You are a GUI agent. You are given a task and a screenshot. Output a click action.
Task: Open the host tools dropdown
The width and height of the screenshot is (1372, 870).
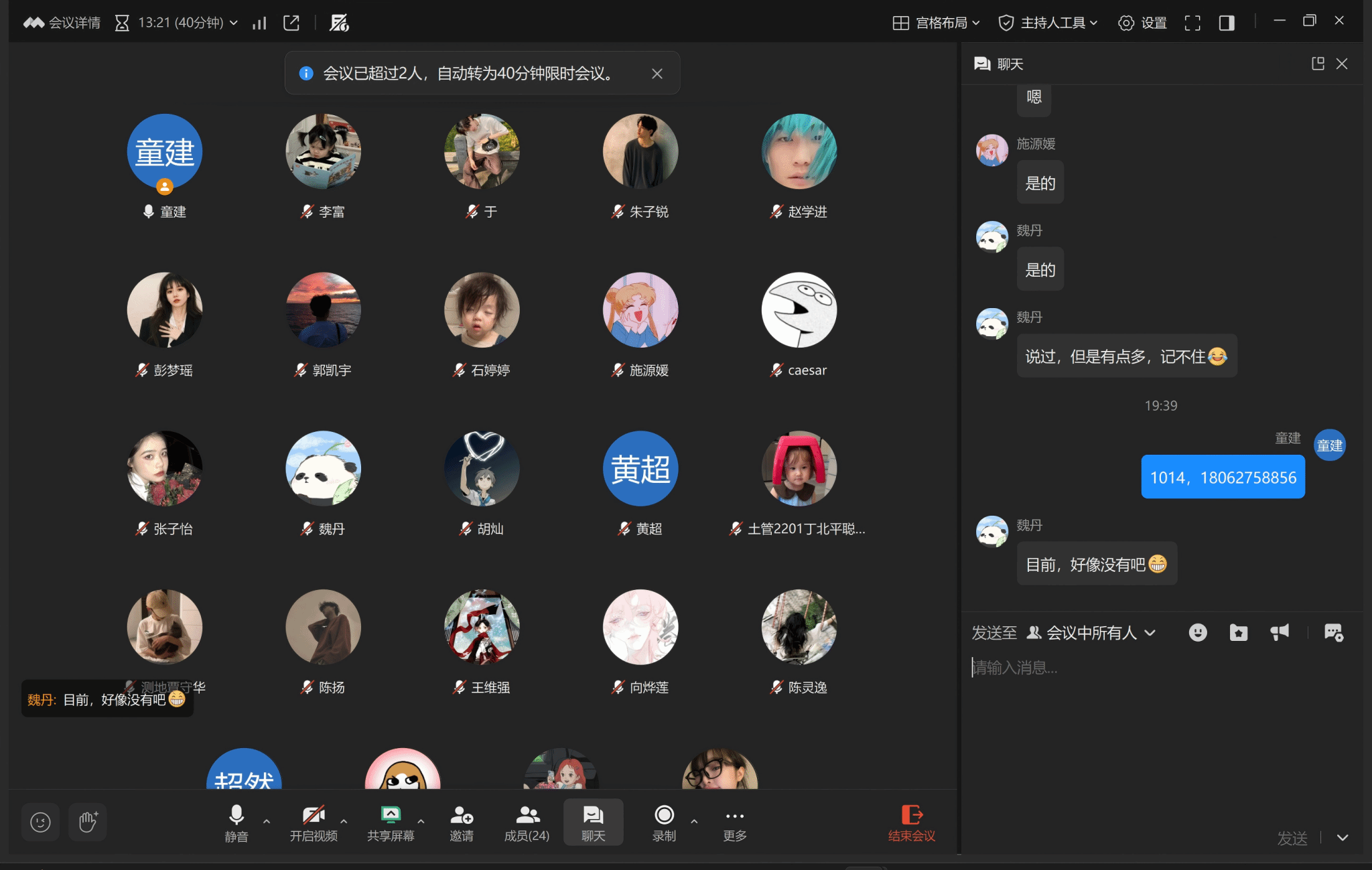point(1048,23)
